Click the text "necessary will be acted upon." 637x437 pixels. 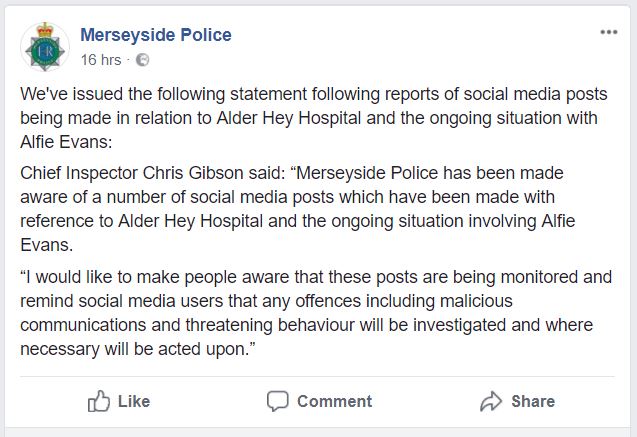(138, 349)
